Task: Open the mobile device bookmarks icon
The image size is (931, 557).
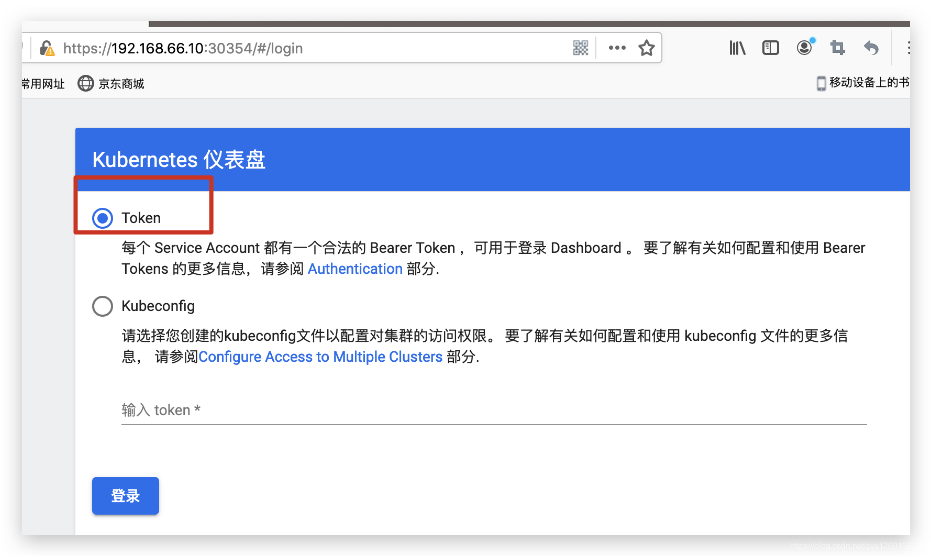Action: (x=821, y=83)
